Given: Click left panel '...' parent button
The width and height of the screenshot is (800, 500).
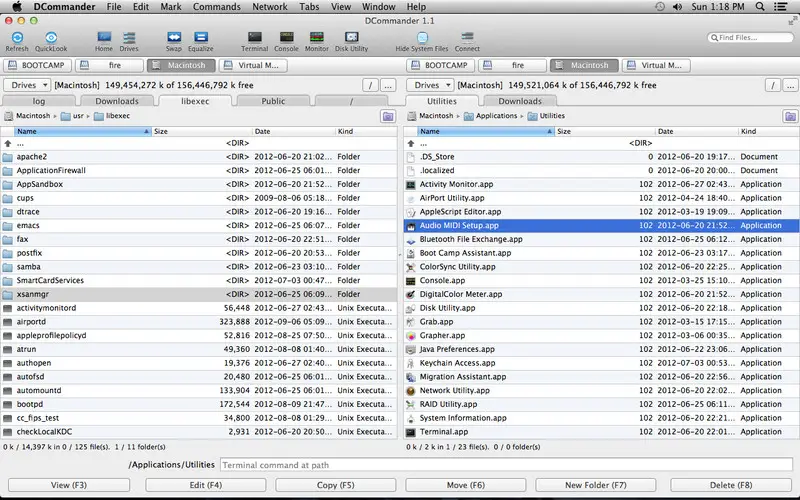Looking at the screenshot, I should pos(388,85).
